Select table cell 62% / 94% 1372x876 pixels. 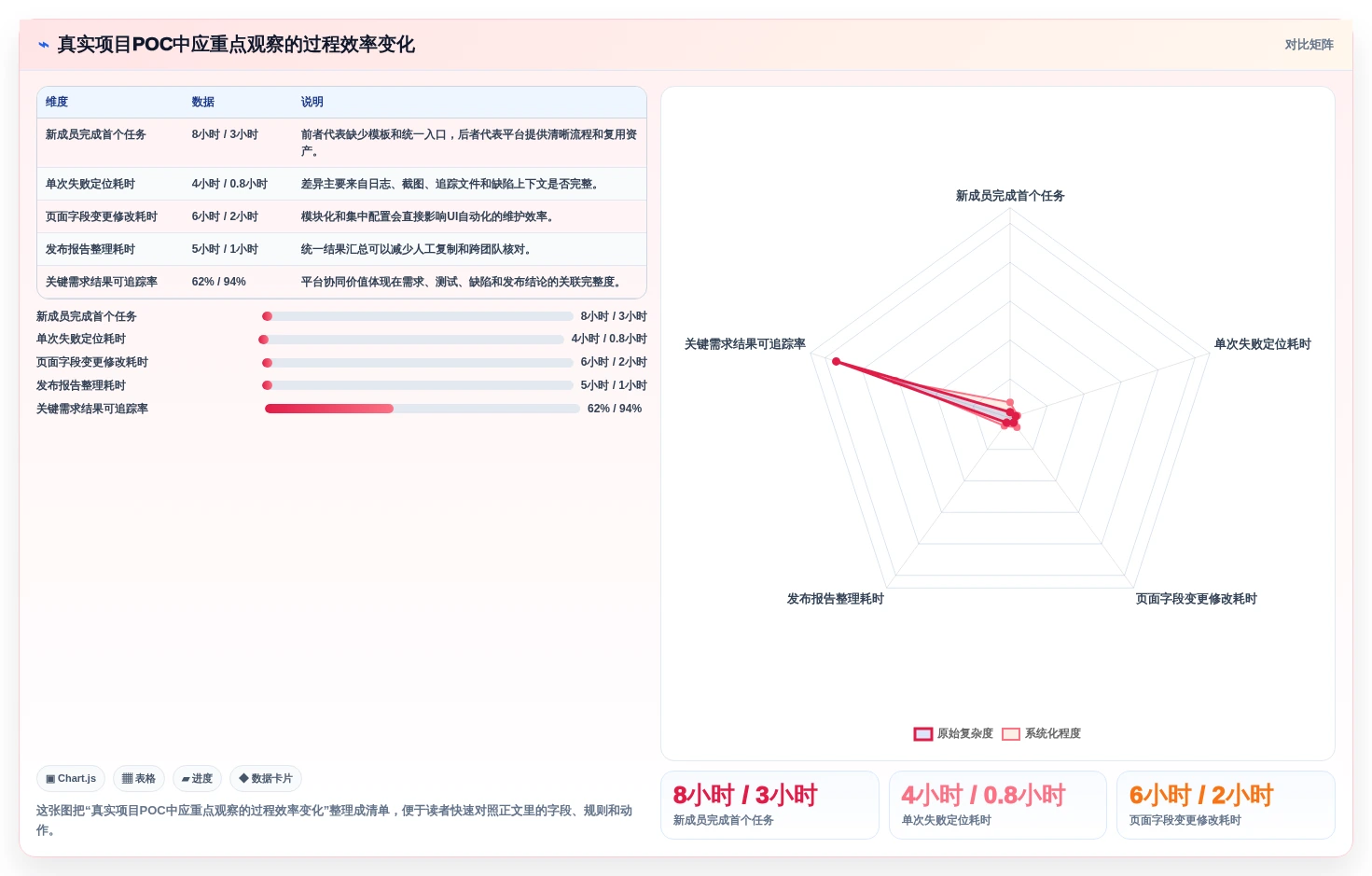click(219, 282)
